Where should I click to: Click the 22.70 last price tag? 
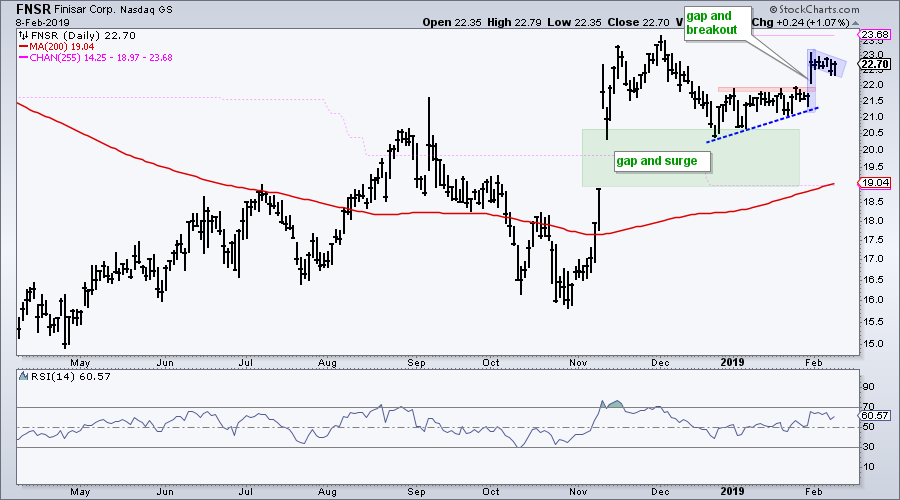875,64
